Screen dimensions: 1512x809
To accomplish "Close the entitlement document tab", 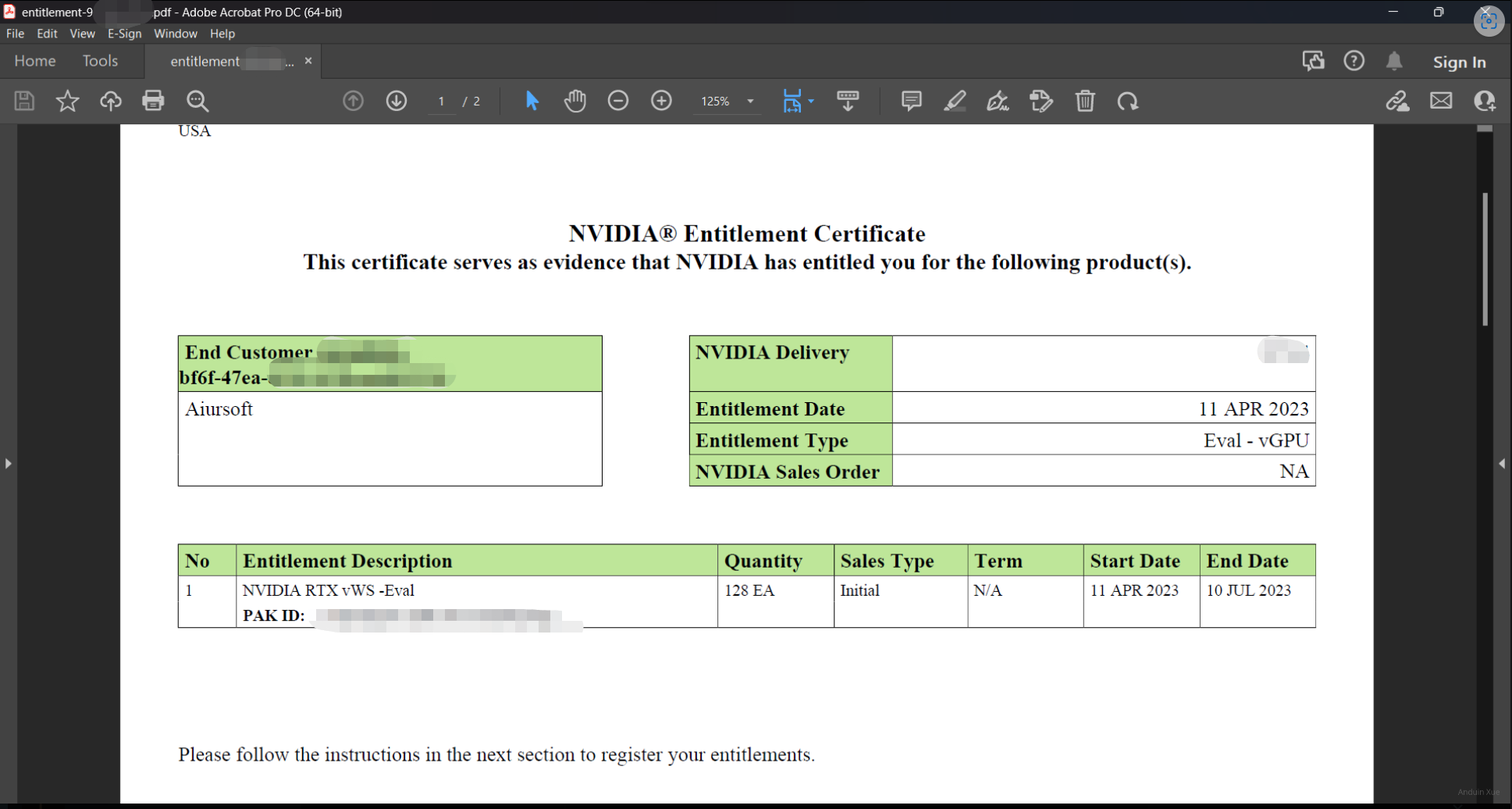I will point(308,61).
